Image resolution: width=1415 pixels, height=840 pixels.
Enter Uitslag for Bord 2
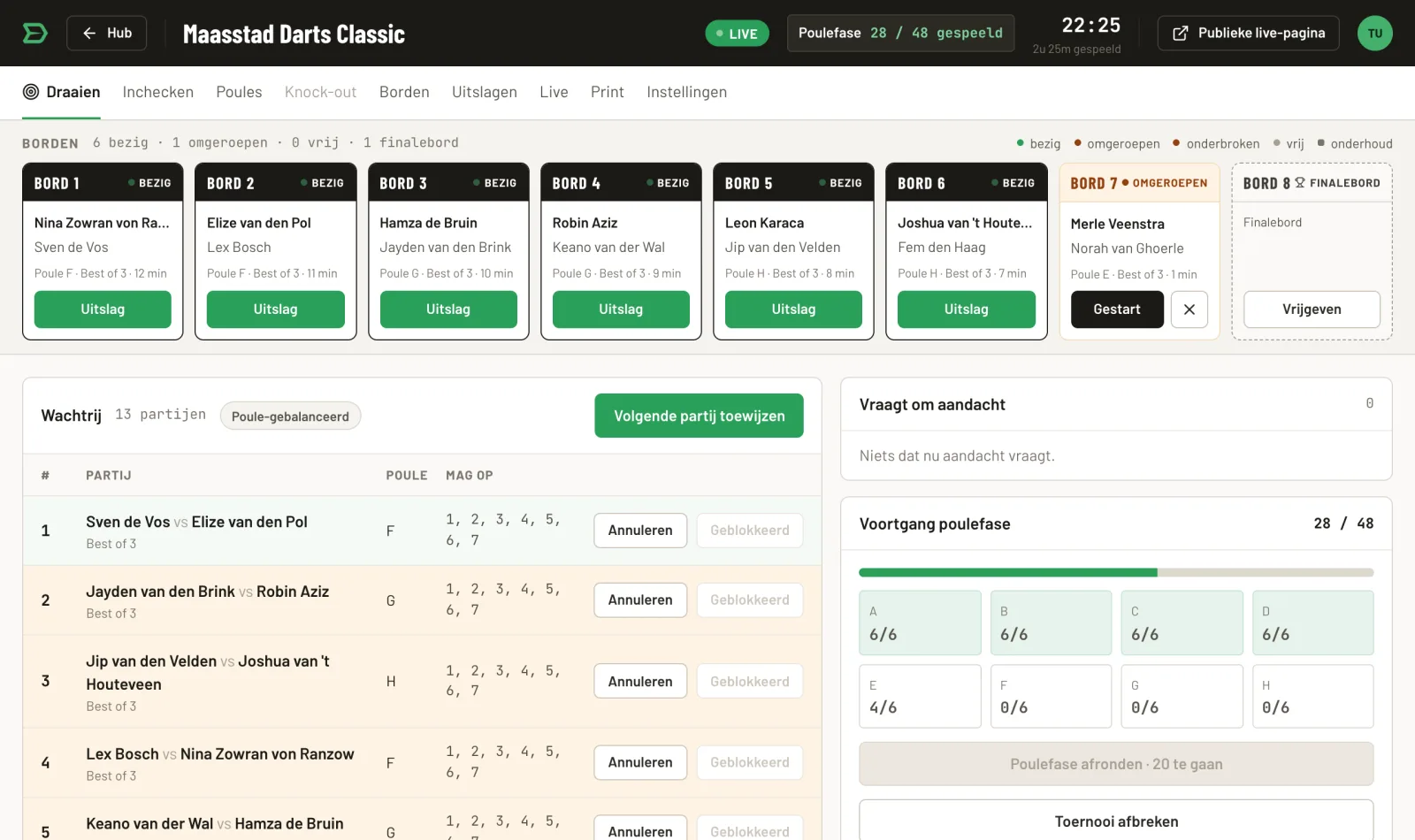pyautogui.click(x=276, y=309)
